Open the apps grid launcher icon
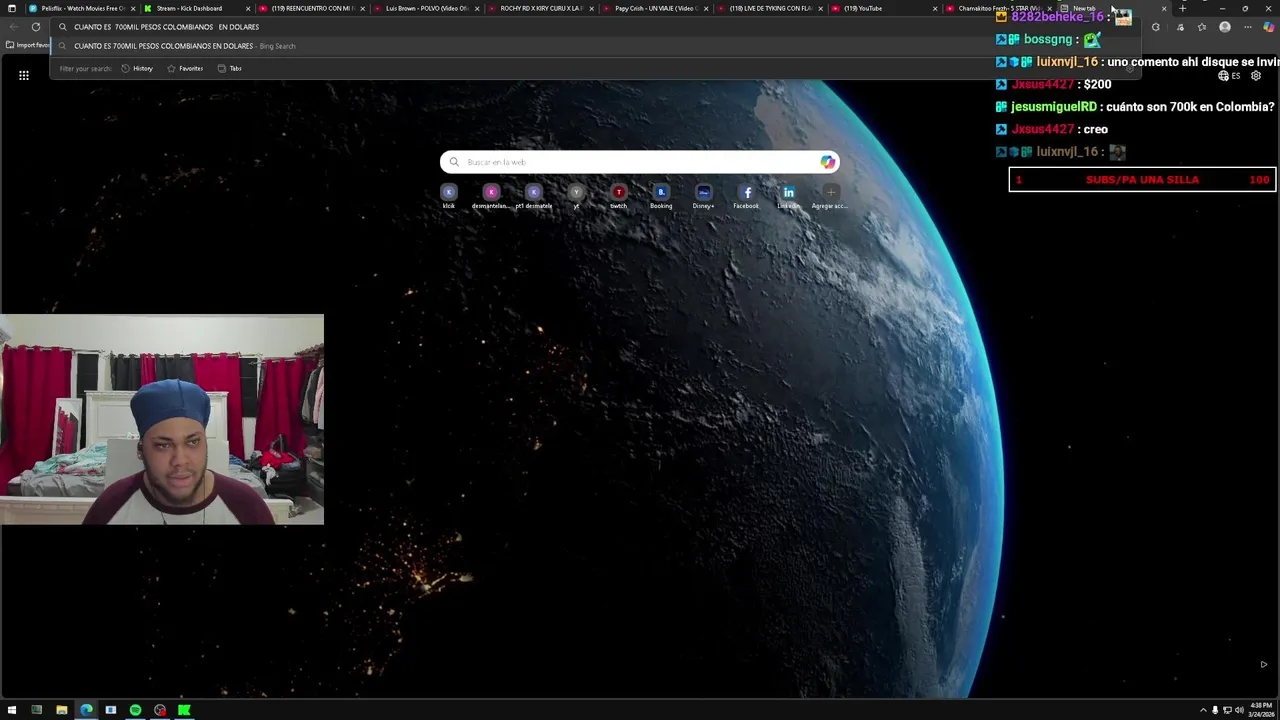This screenshot has height=720, width=1280. tap(24, 75)
